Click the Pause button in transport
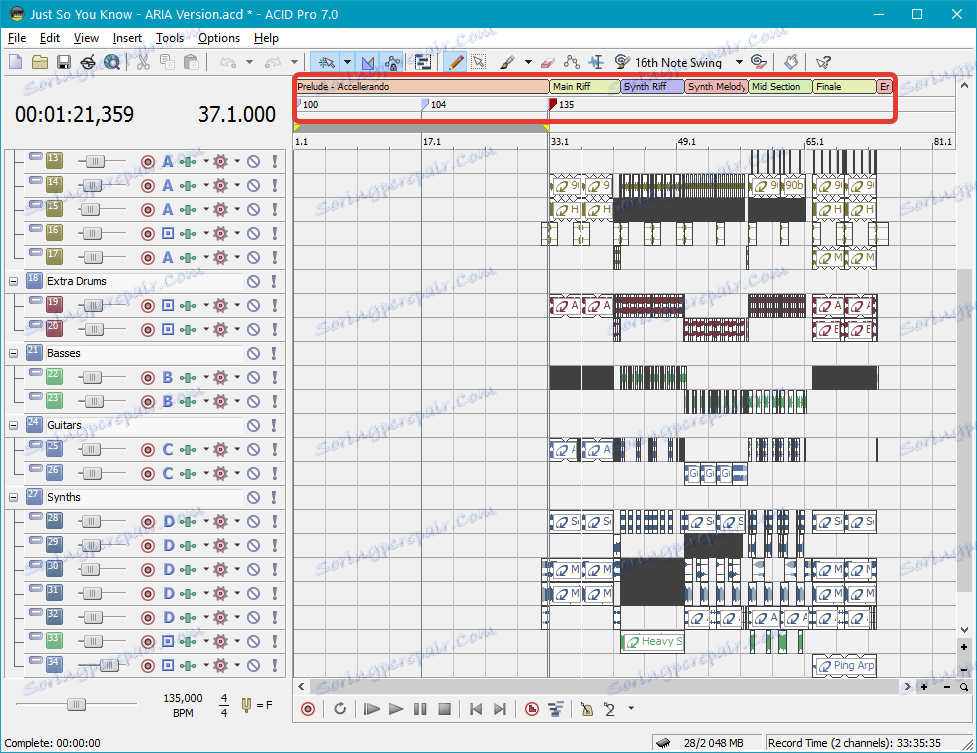Viewport: 977px width, 753px height. 420,709
